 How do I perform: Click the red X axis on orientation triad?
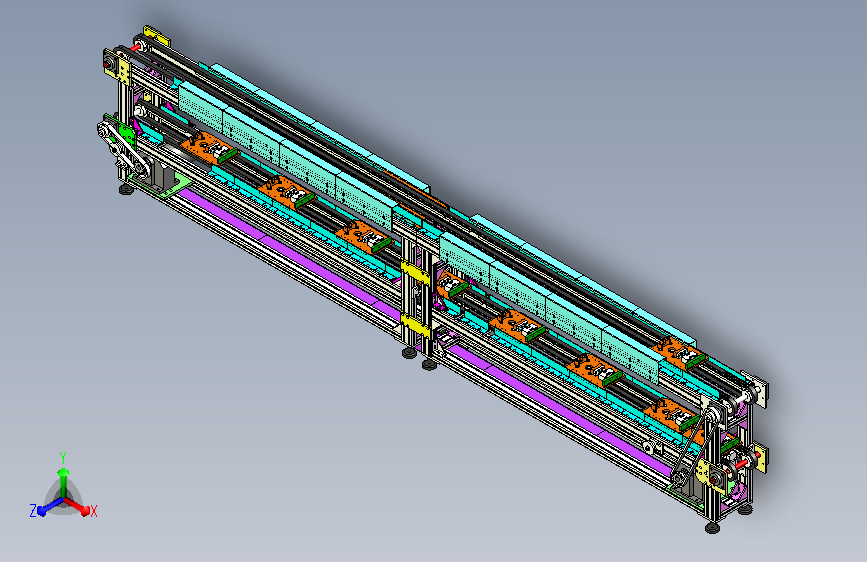(x=77, y=506)
